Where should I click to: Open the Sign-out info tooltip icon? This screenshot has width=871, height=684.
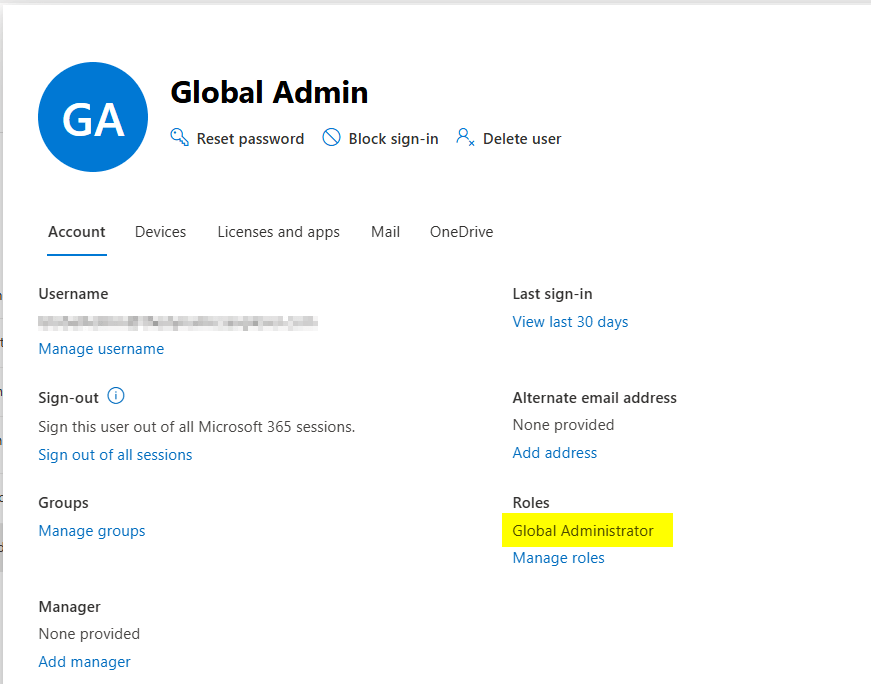[116, 396]
